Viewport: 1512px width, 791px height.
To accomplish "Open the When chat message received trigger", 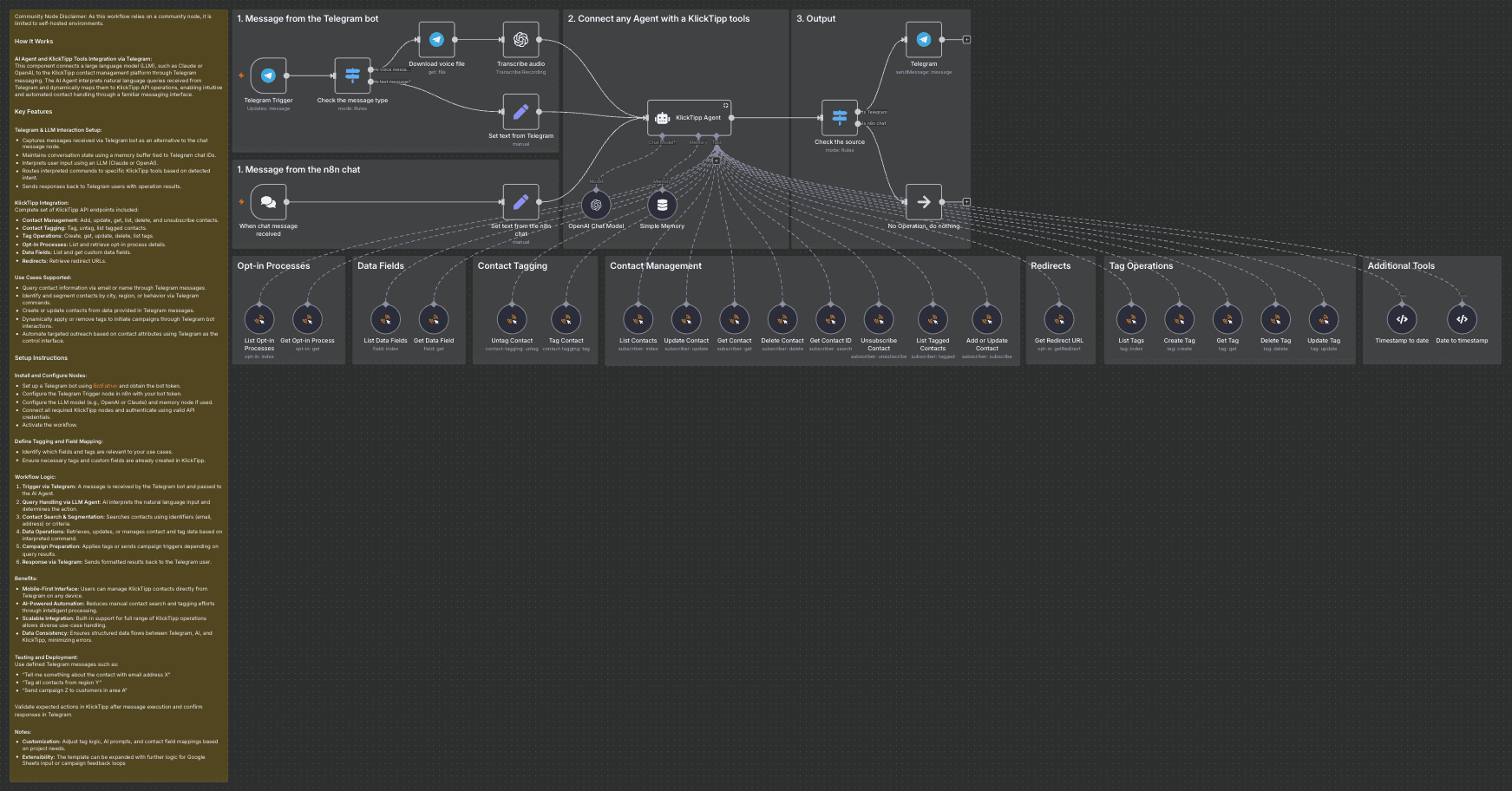I will [x=268, y=202].
